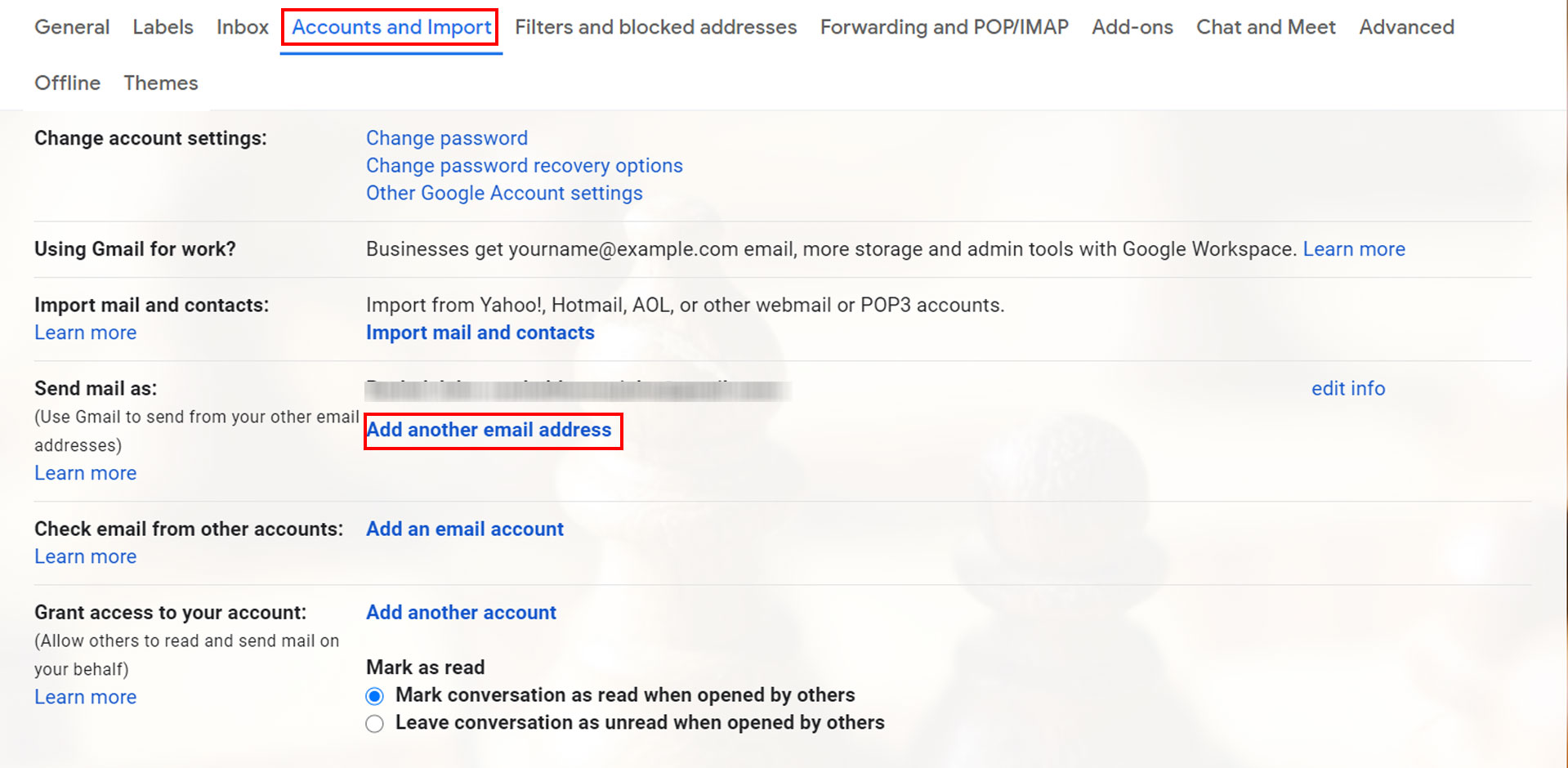Open Other Google Account settings
This screenshot has width=1568, height=768.
tap(503, 193)
